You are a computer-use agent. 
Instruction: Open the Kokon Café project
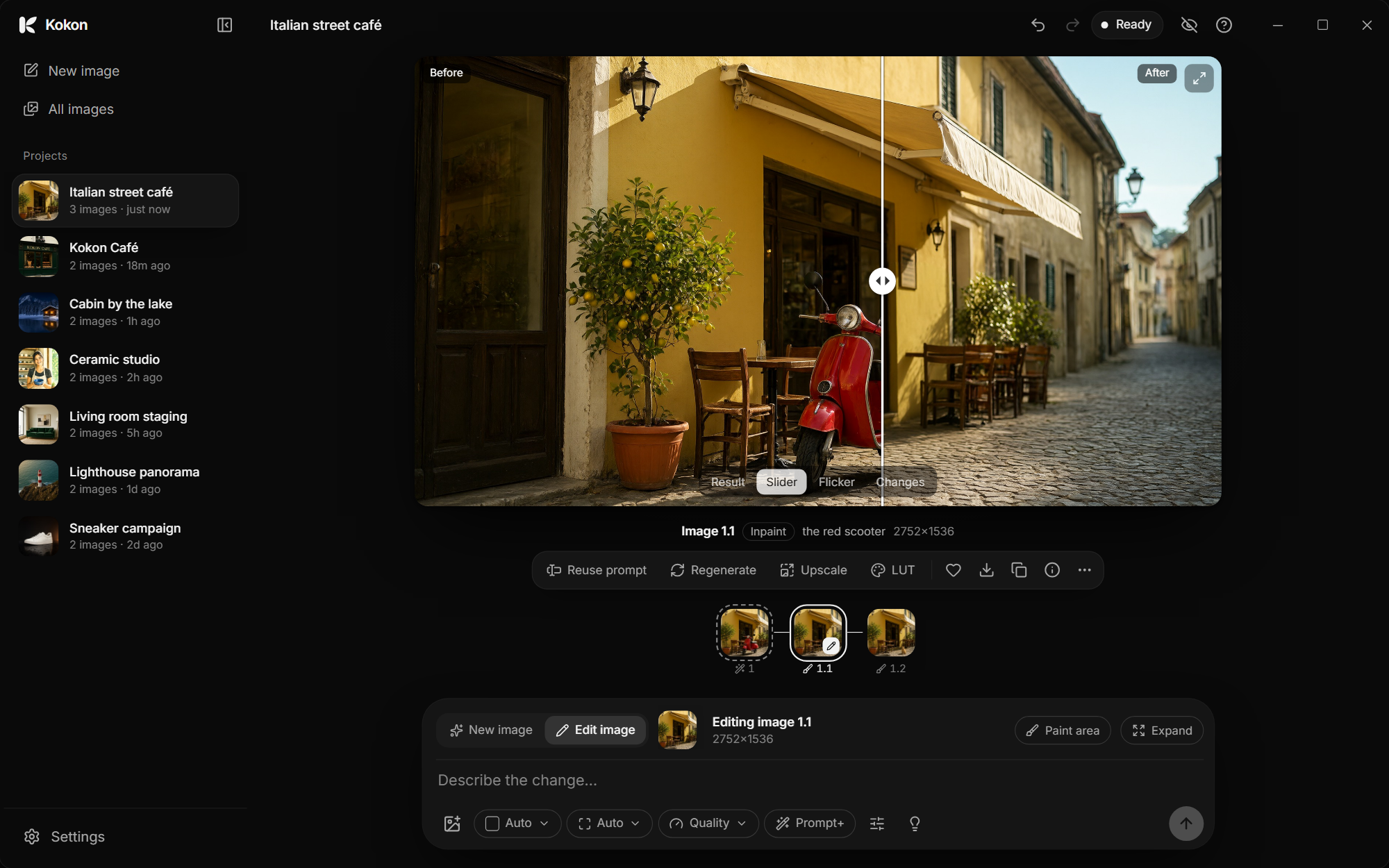[x=125, y=256]
